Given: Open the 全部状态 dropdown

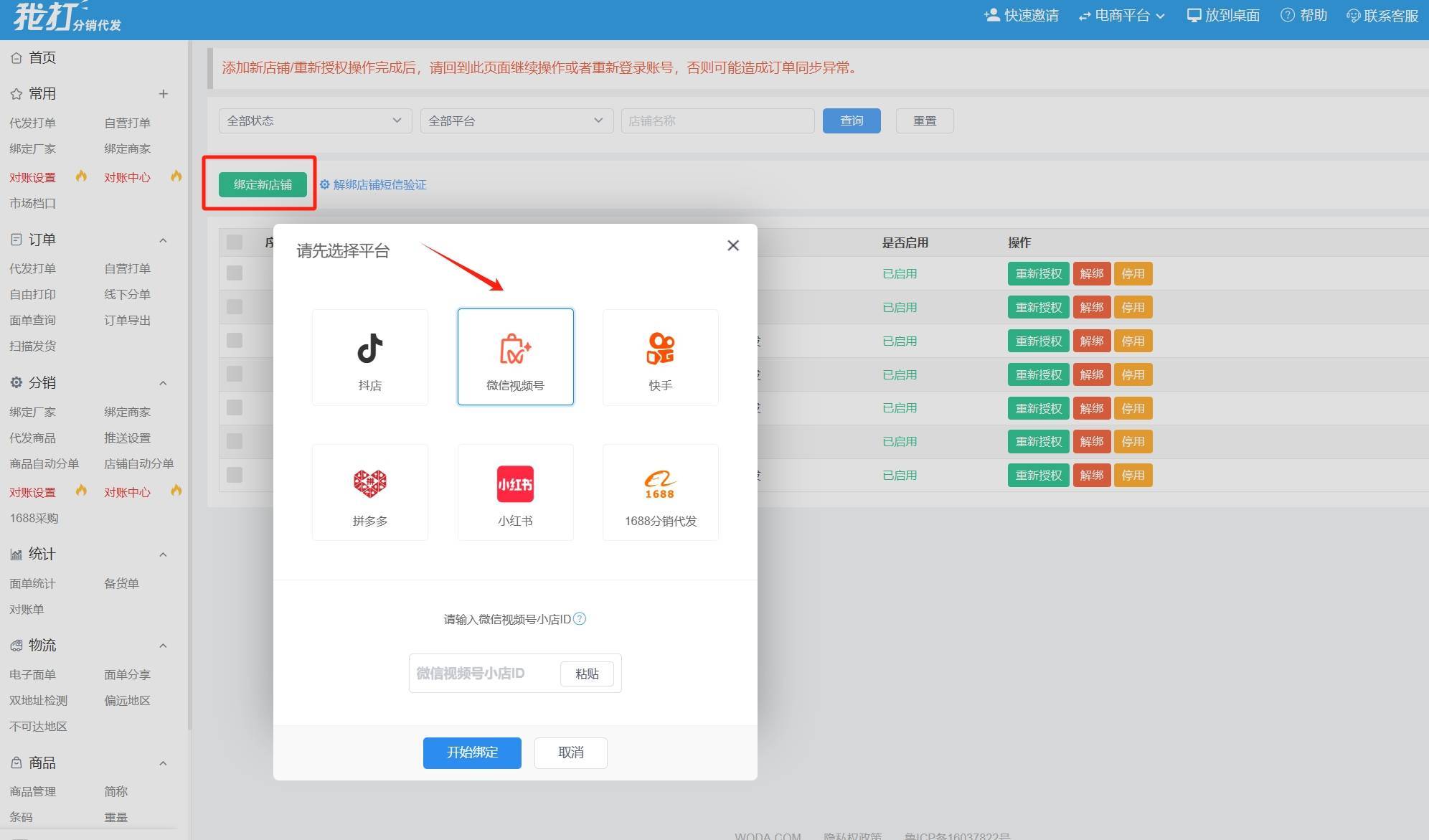Looking at the screenshot, I should pos(315,121).
